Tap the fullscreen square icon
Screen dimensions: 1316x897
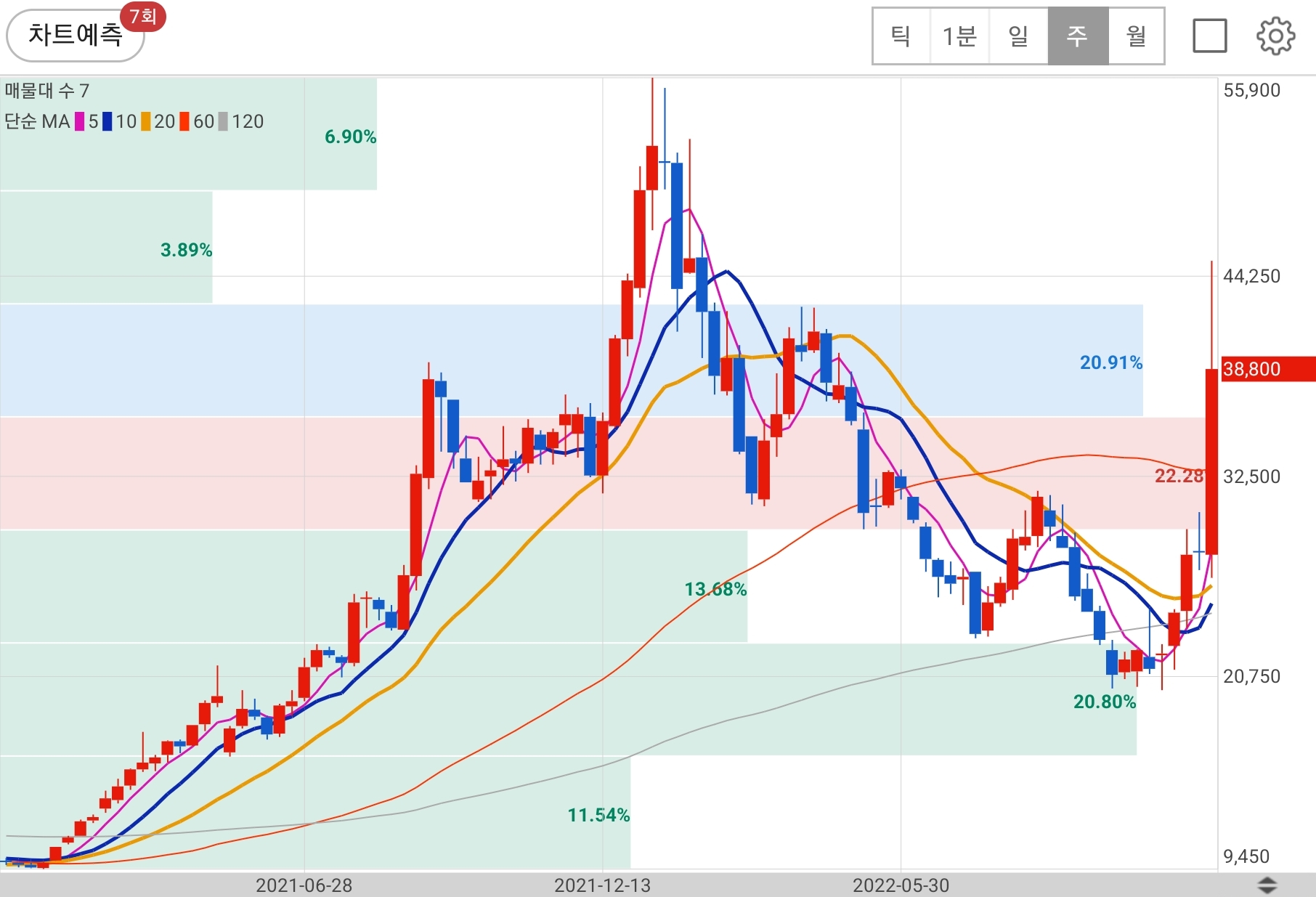pos(1210,36)
